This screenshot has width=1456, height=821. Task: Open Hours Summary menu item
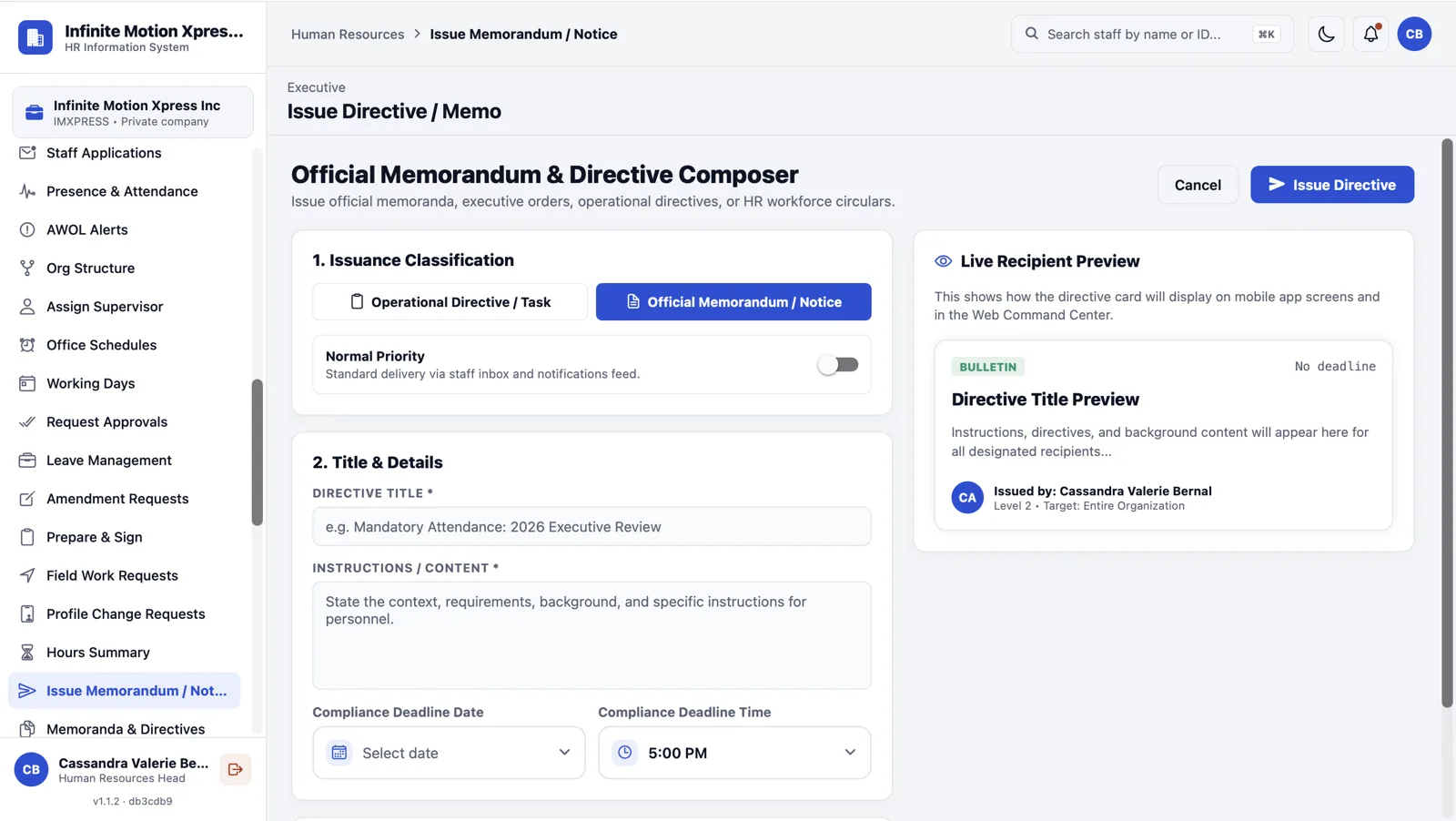[126, 653]
